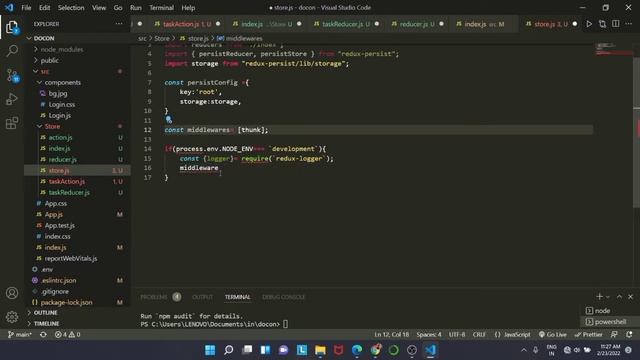Click the code minimap
640x360 pixels.
click(x=613, y=49)
